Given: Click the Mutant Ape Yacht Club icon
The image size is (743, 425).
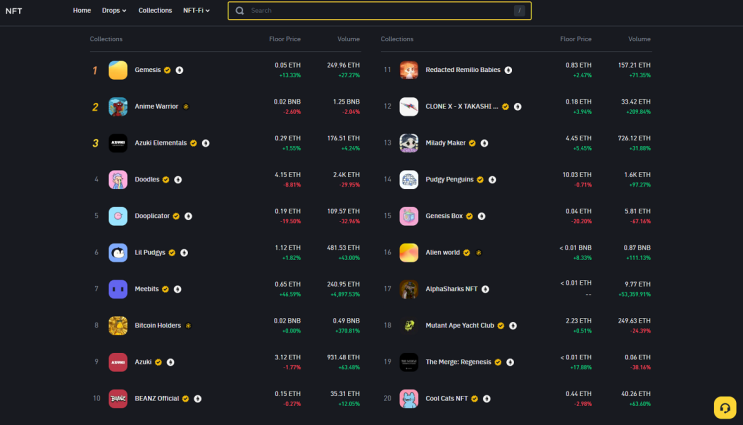Looking at the screenshot, I should pos(409,326).
